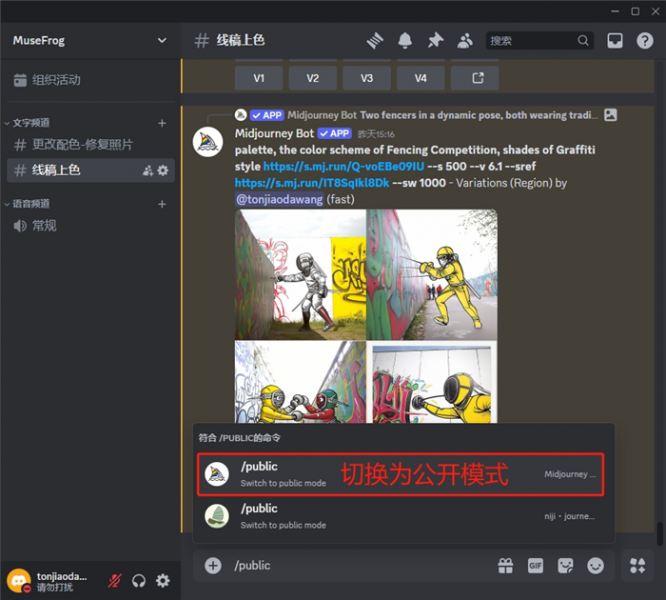Click the tonjiaoda user avatar
Screen dimensions: 666x600
pos(19,581)
